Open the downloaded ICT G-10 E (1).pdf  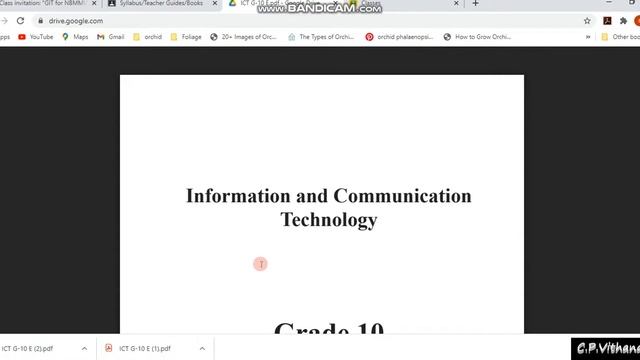[144, 349]
